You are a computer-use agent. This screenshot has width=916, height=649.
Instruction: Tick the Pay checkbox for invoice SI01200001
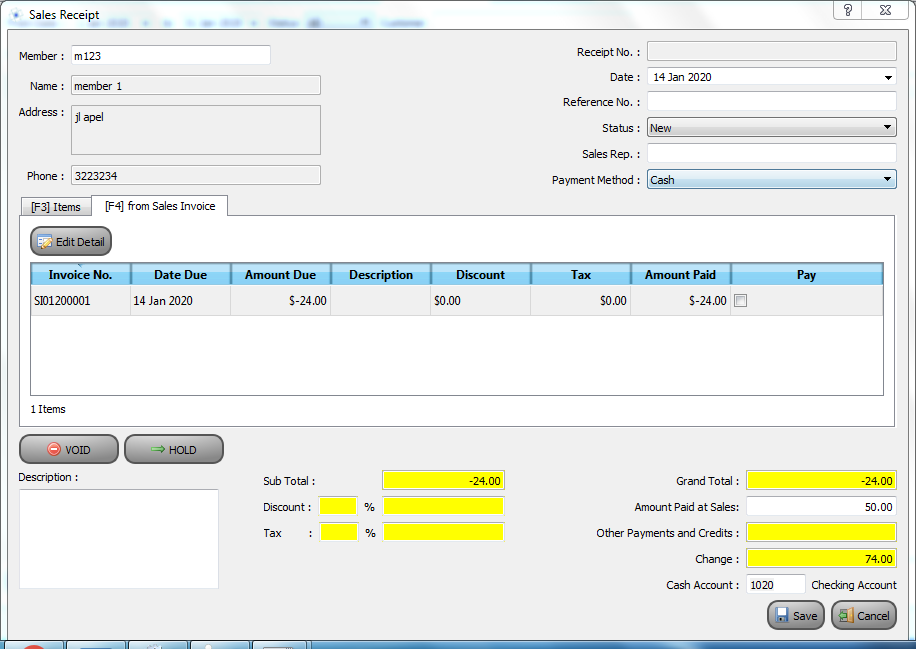click(740, 300)
